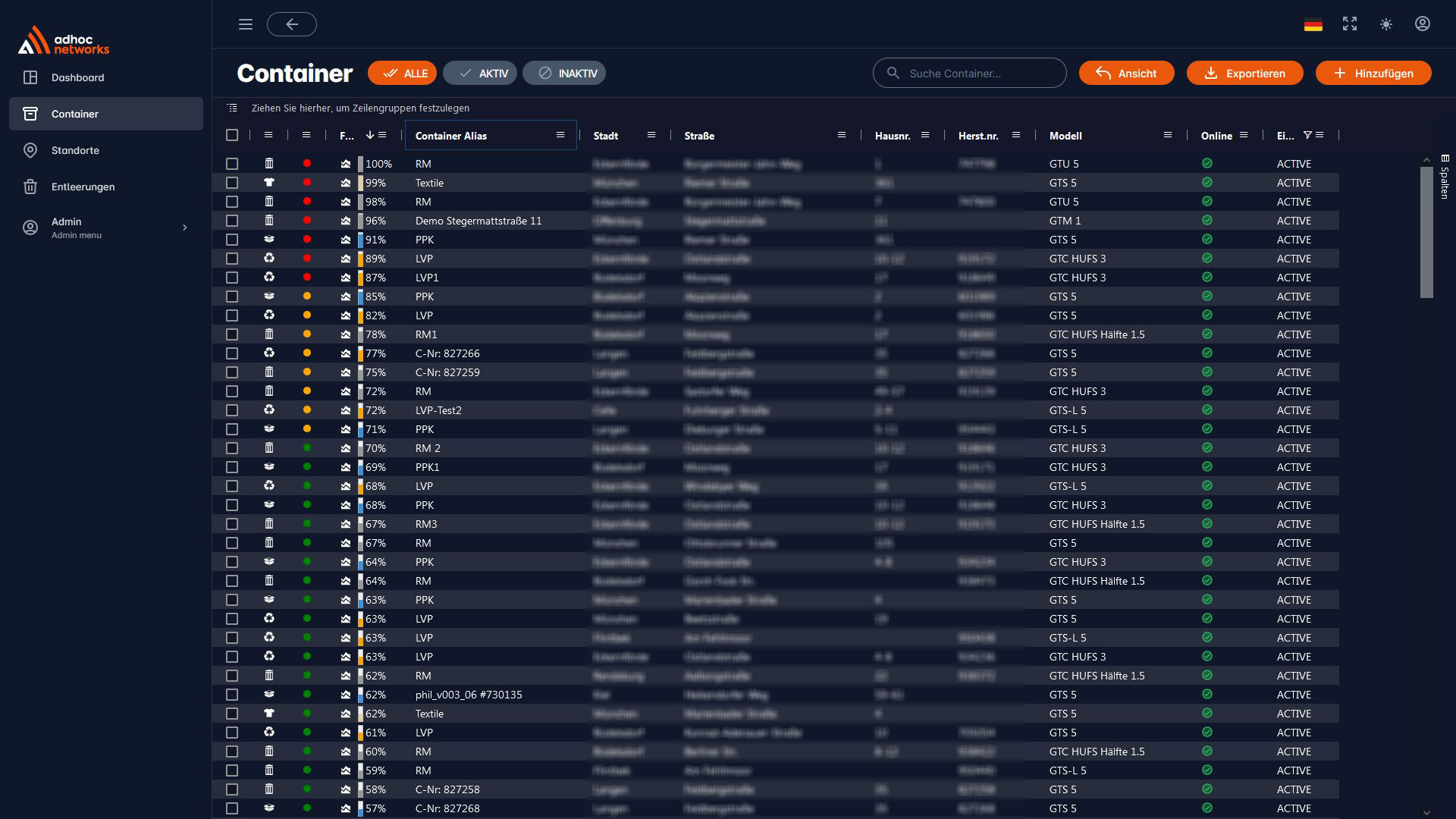Open Straße column menu

842,135
